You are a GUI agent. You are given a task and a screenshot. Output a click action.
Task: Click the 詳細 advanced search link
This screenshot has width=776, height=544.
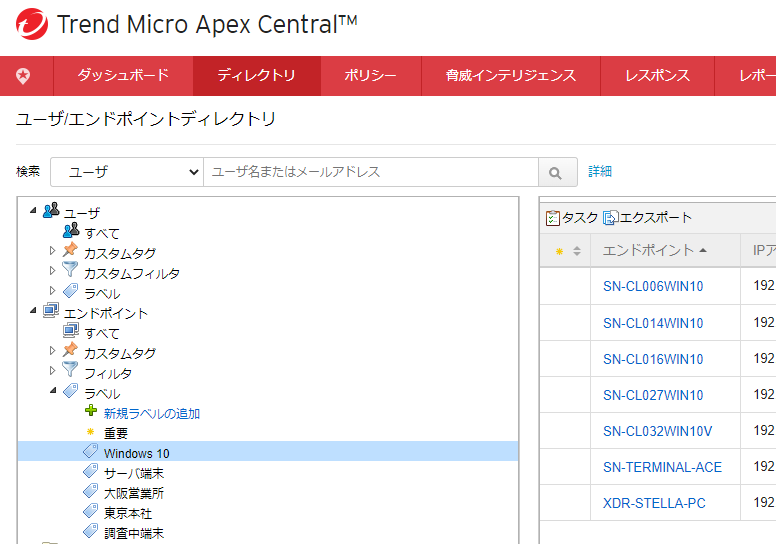tap(600, 172)
